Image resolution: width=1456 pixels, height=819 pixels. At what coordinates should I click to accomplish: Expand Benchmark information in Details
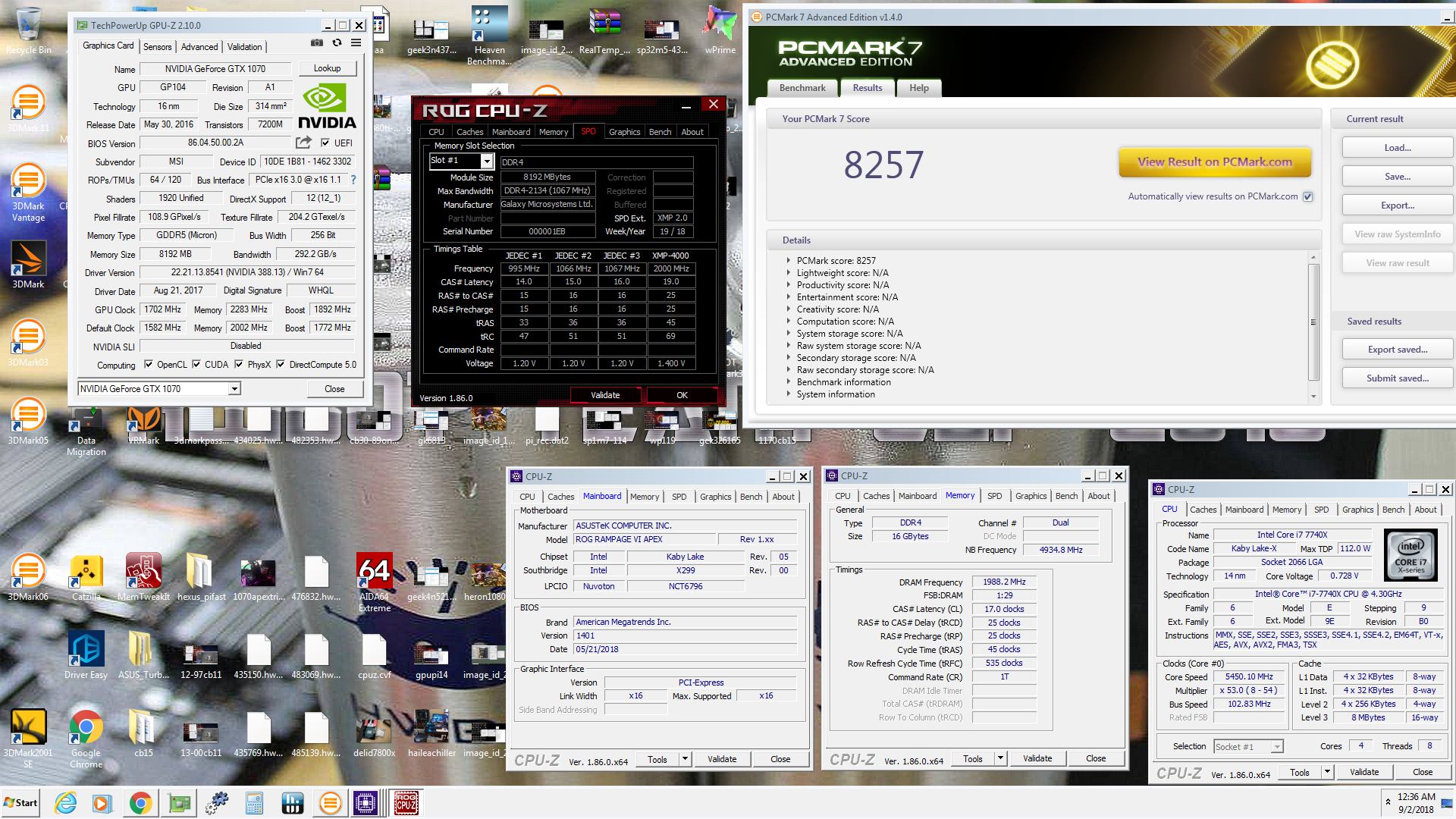coord(789,382)
